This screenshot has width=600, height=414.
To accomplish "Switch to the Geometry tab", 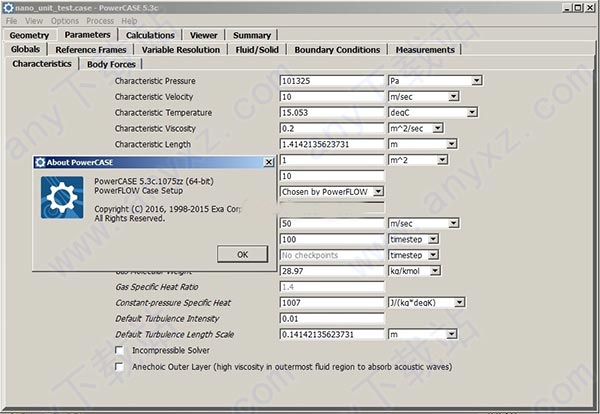I will [x=29, y=35].
